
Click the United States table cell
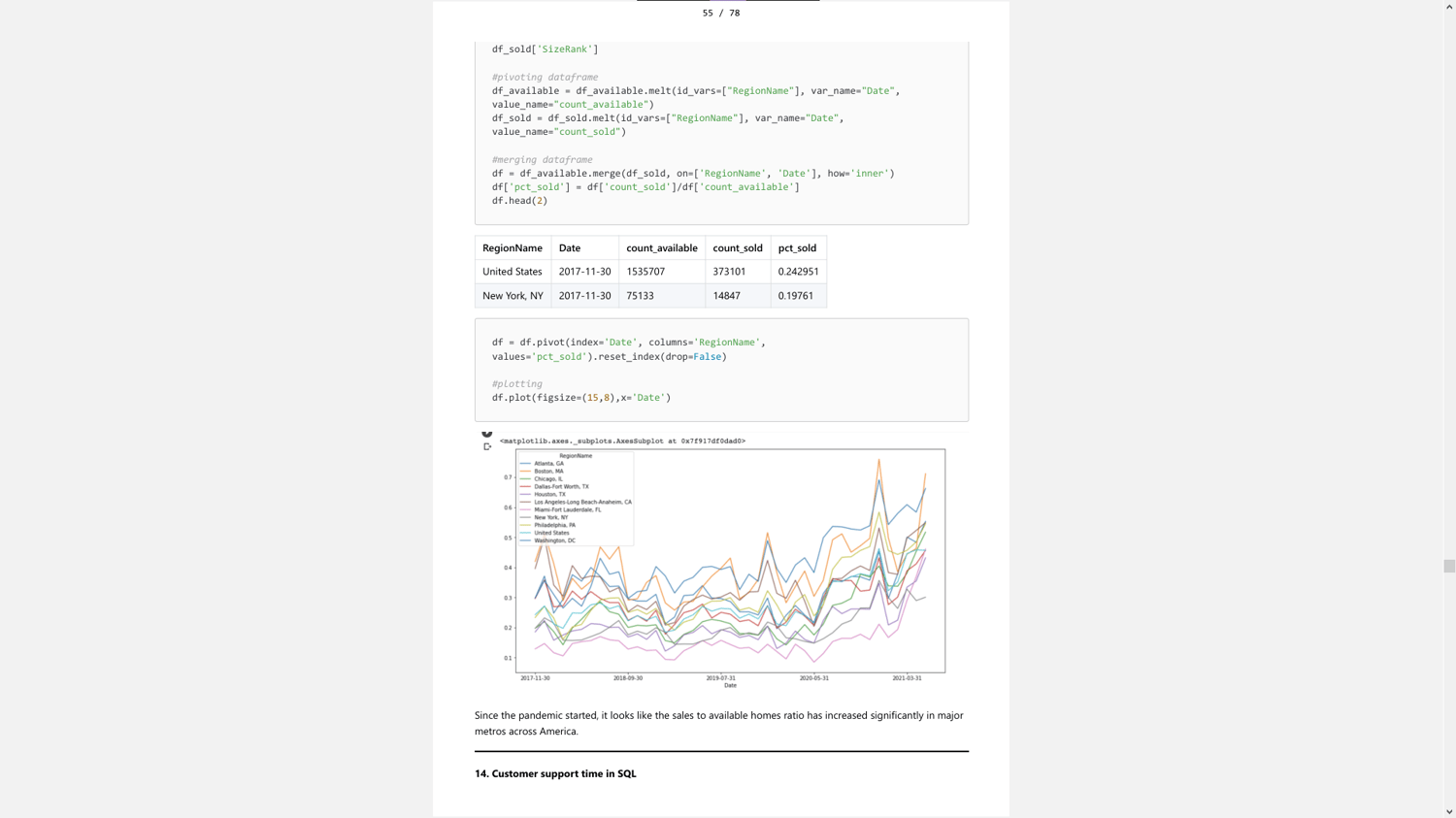click(513, 272)
